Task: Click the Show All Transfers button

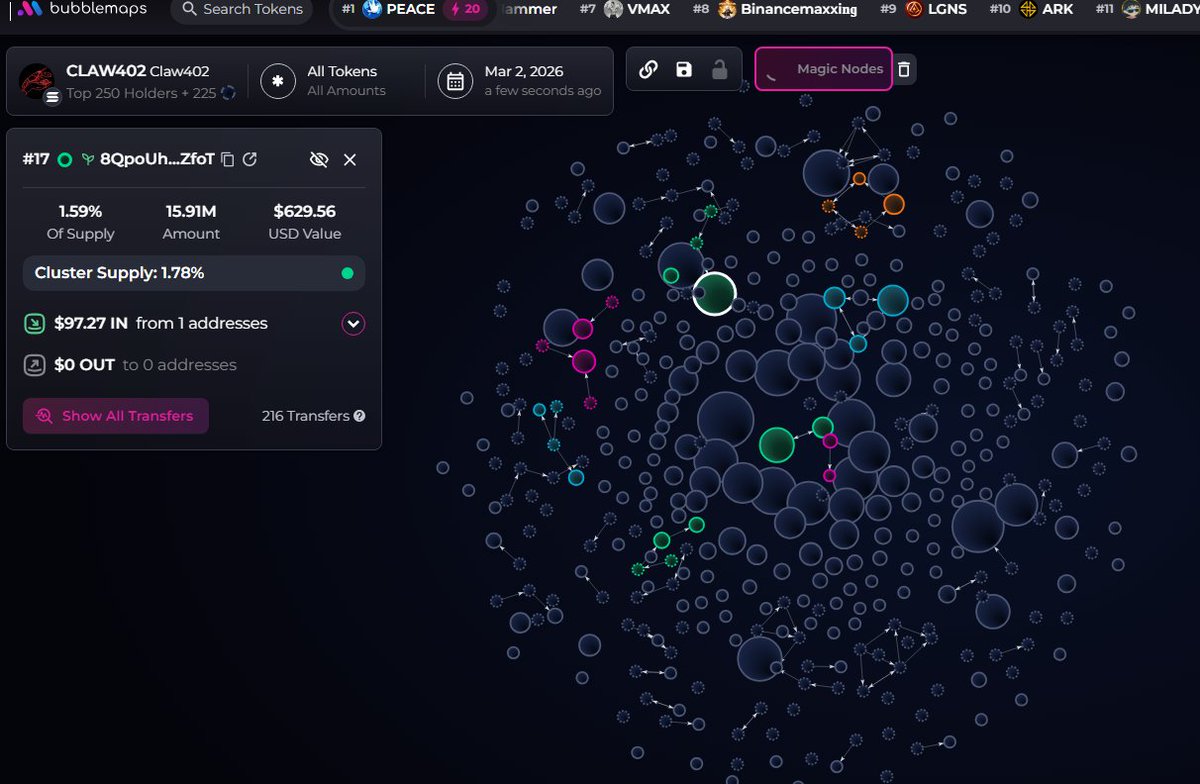Action: point(115,416)
